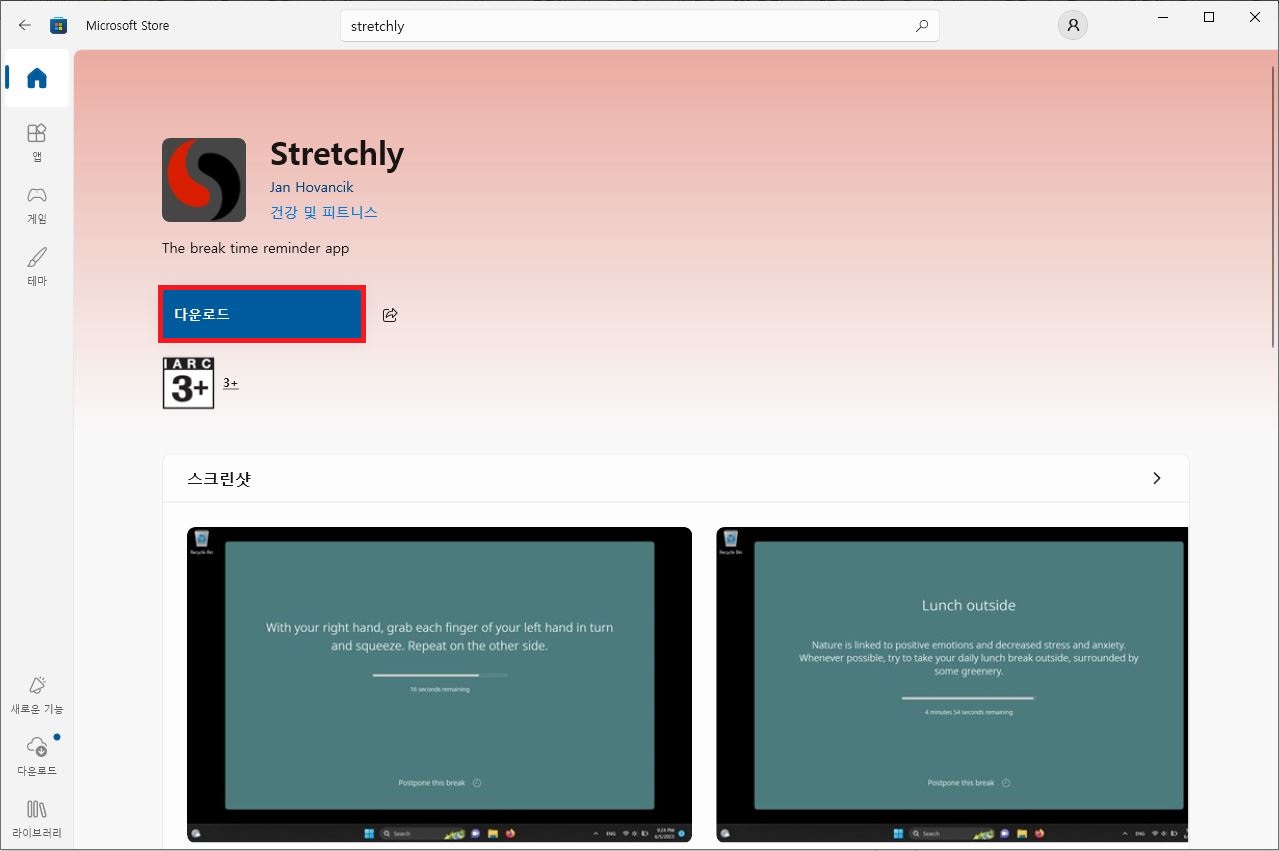1279x851 pixels.
Task: Open the 다운로드 sidebar item
Action: tap(37, 757)
